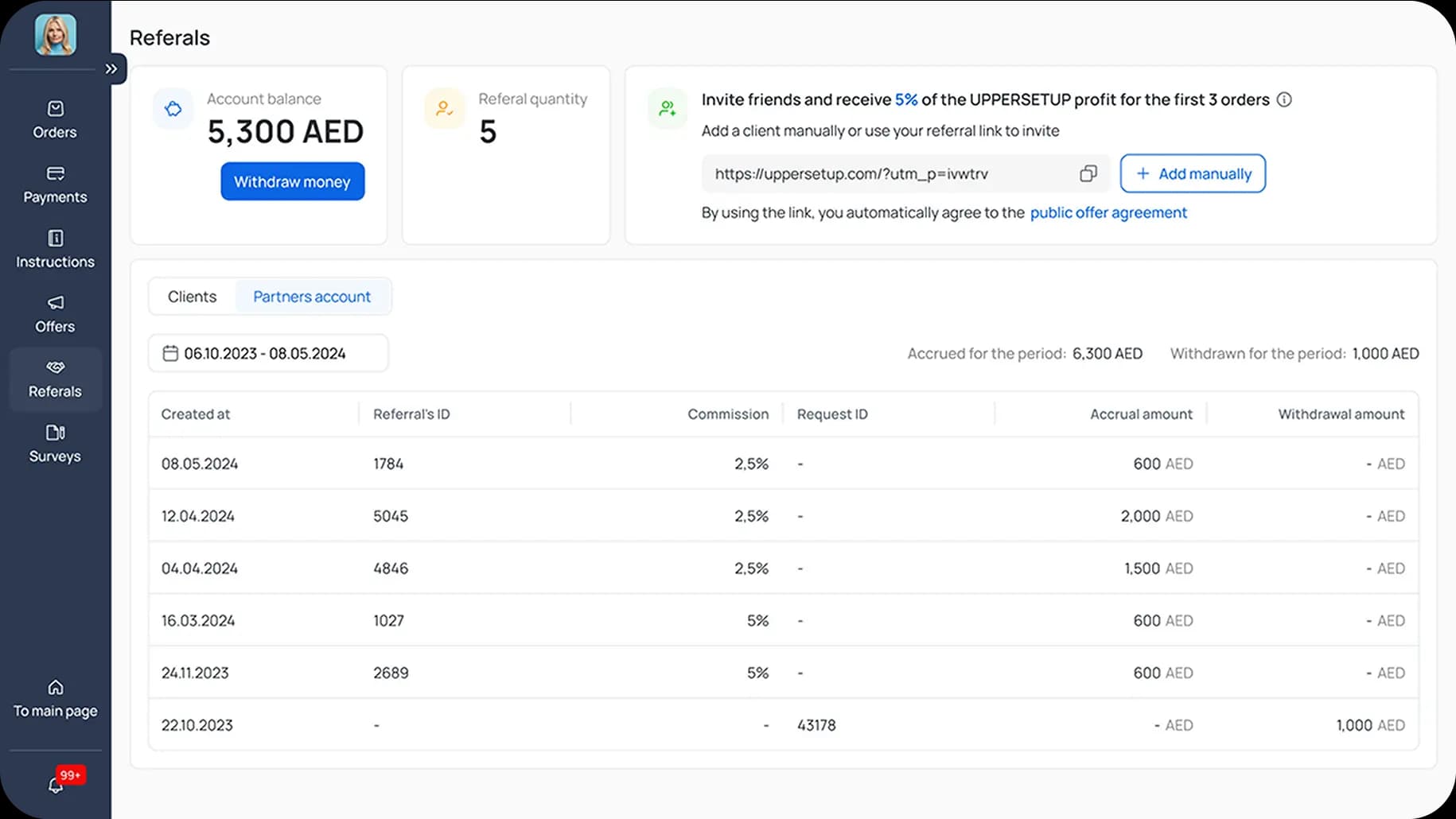Viewport: 1456px width, 819px height.
Task: Open Surveys in the sidebar
Action: 55,444
